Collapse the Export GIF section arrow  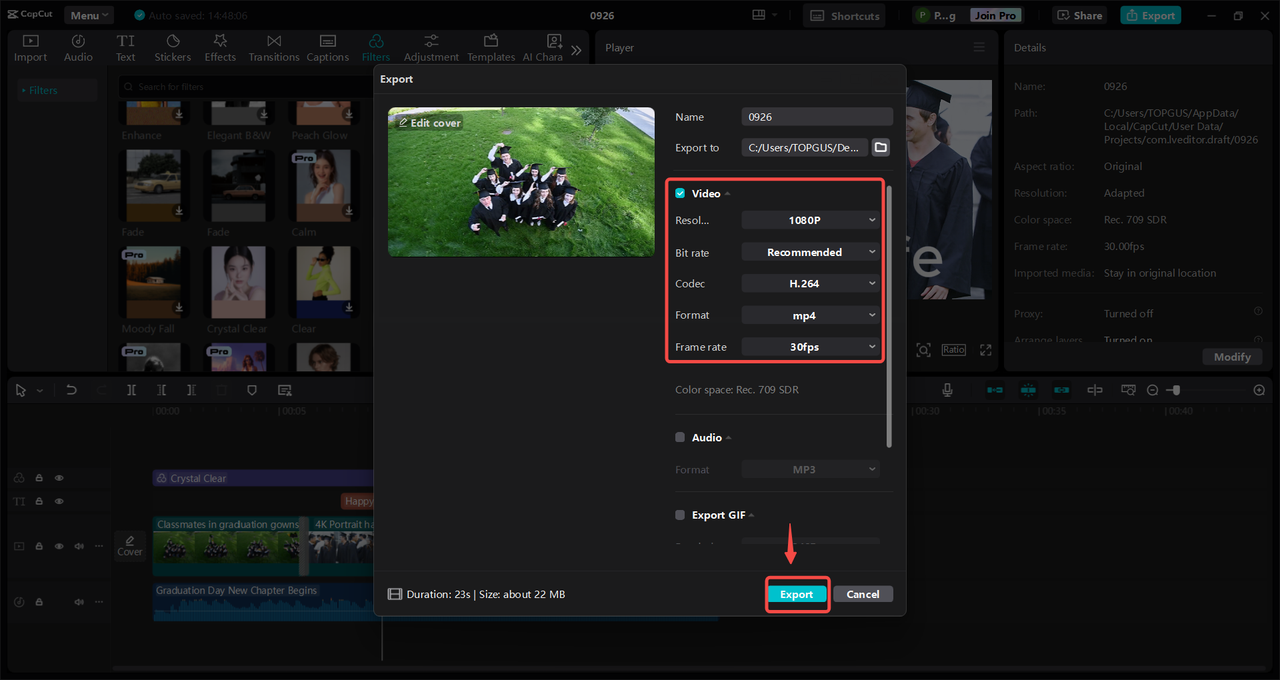[x=752, y=516]
